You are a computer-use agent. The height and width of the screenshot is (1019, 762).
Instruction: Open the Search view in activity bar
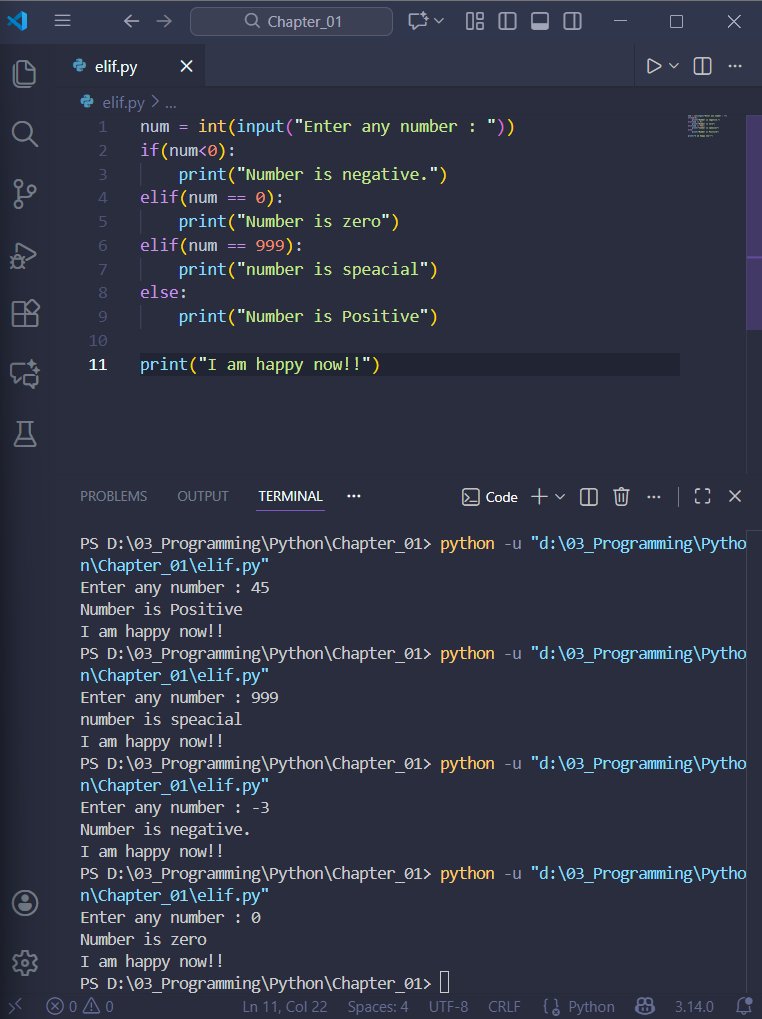coord(25,134)
